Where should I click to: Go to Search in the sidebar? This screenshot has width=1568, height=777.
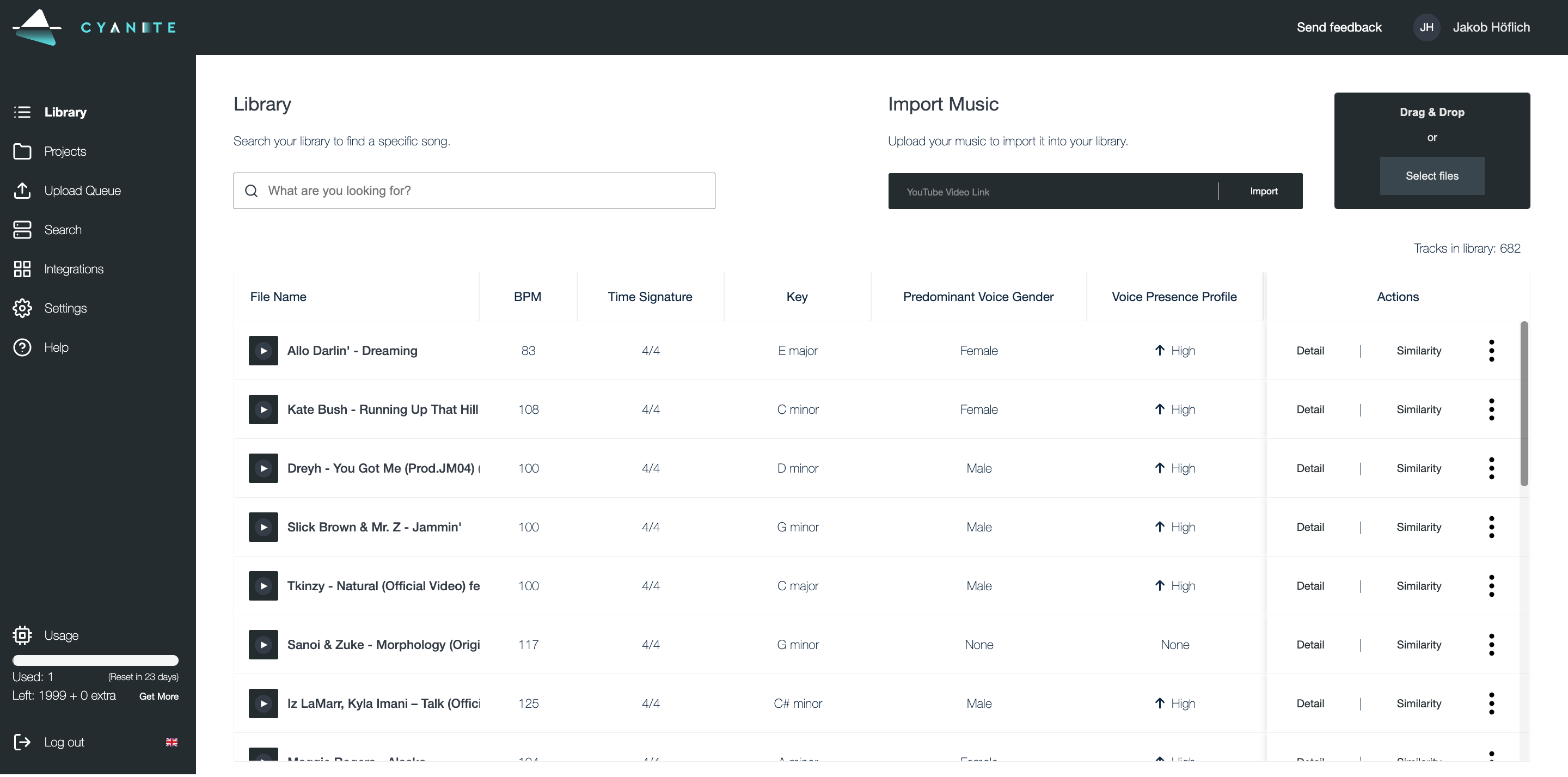62,230
